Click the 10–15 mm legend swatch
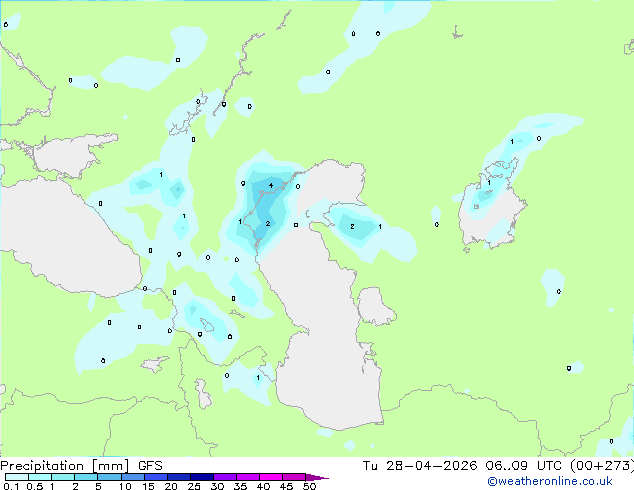Screen dimensions: 634x490 click(132, 477)
